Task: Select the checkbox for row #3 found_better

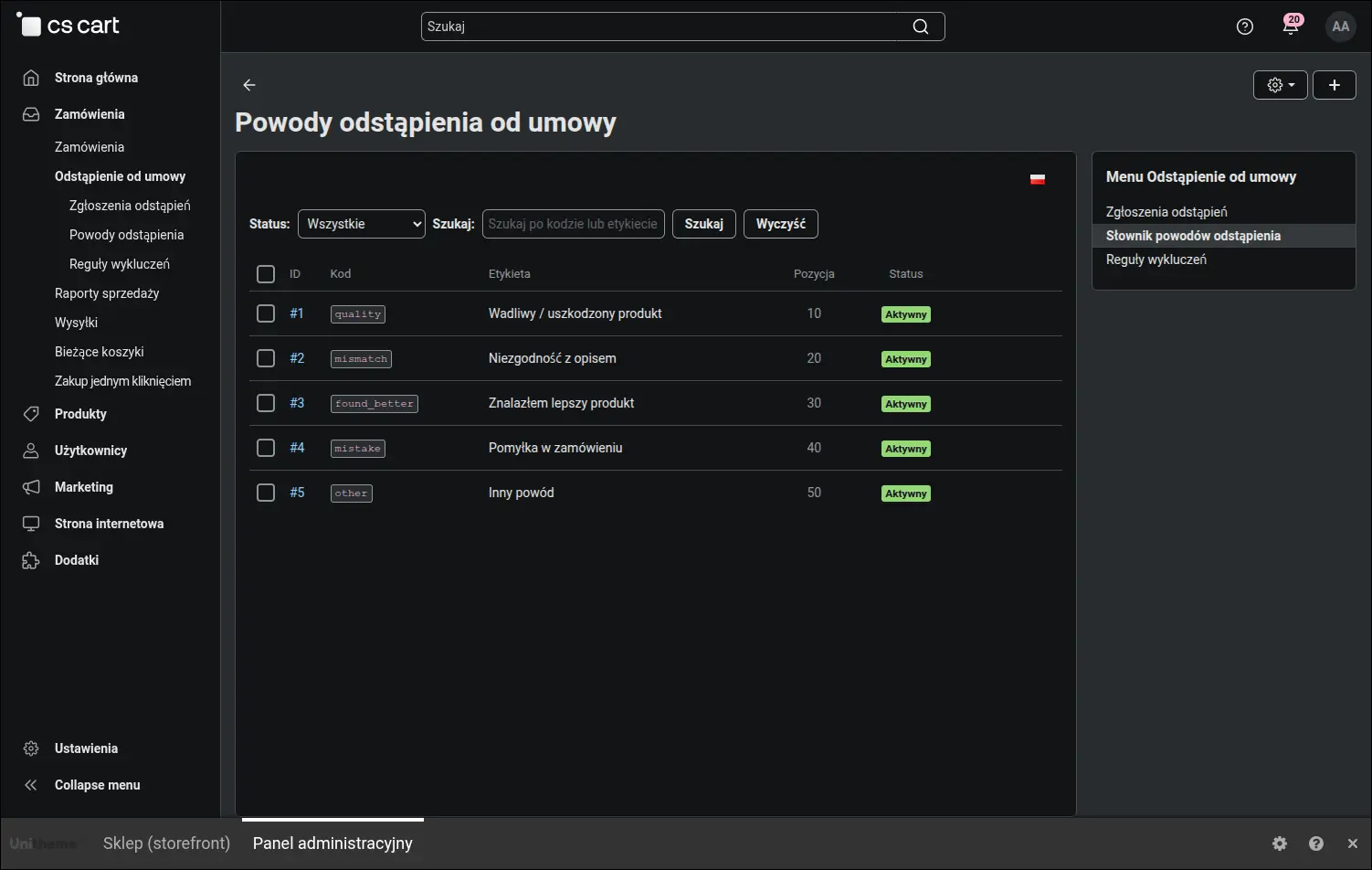Action: 266,403
